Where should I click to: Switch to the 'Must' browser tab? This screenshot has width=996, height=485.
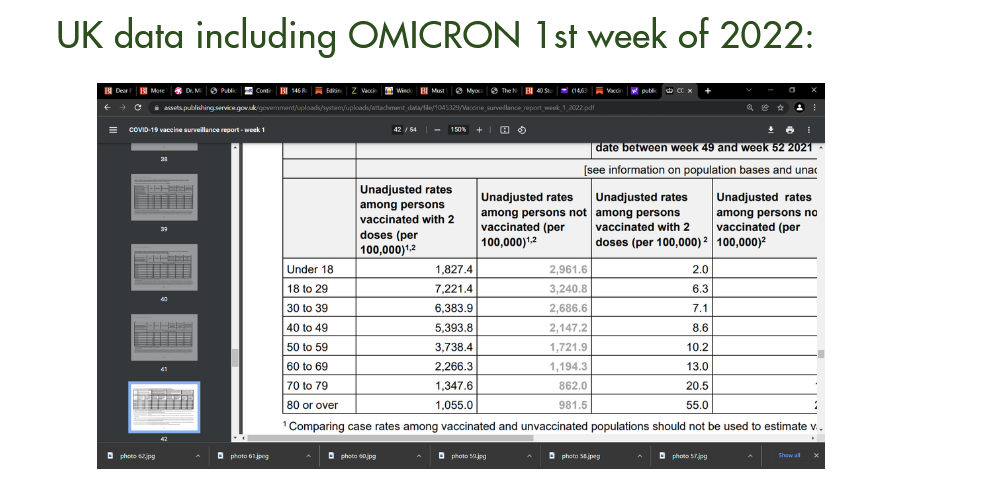tap(433, 91)
